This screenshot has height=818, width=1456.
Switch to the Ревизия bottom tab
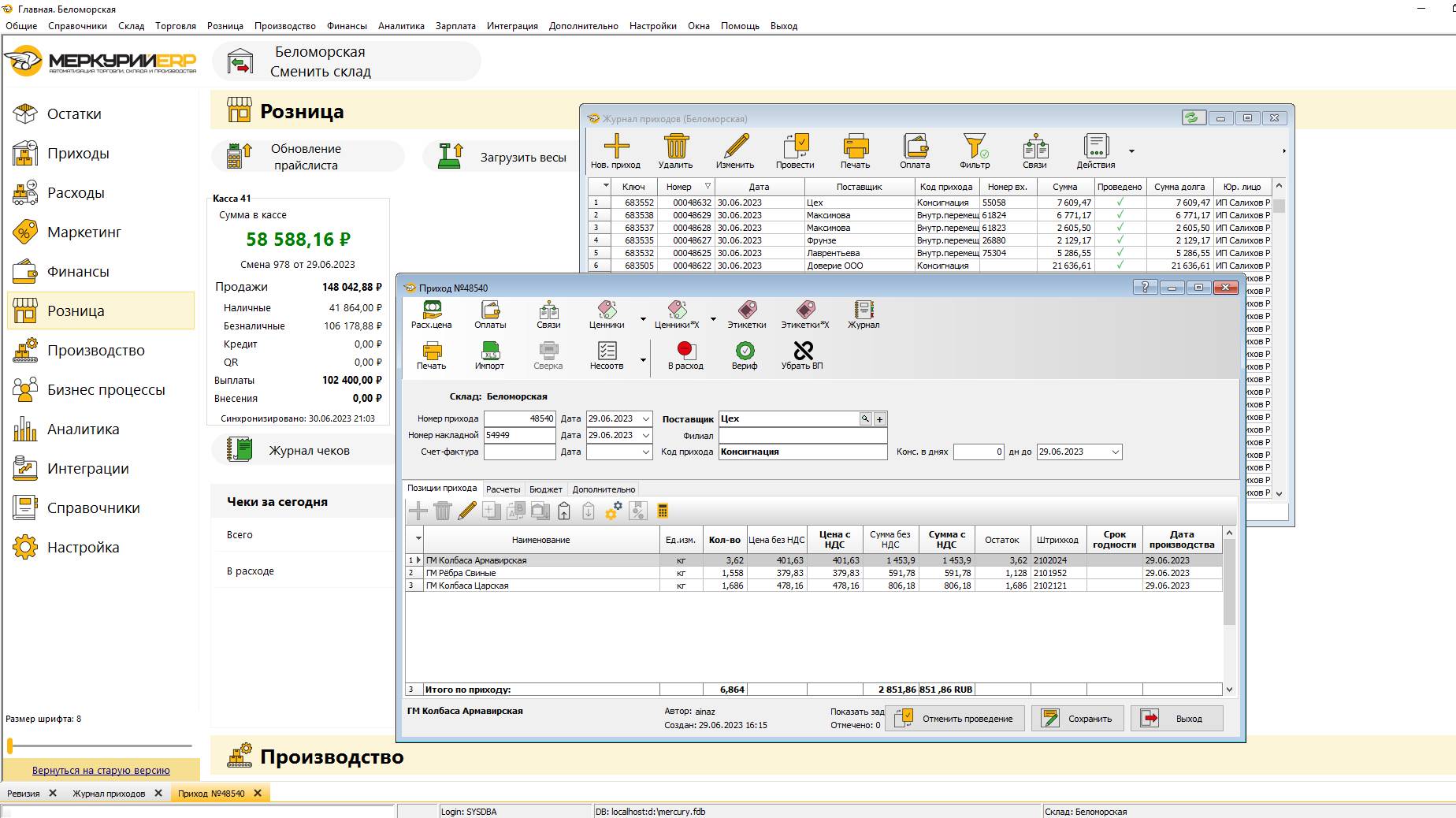[x=24, y=794]
